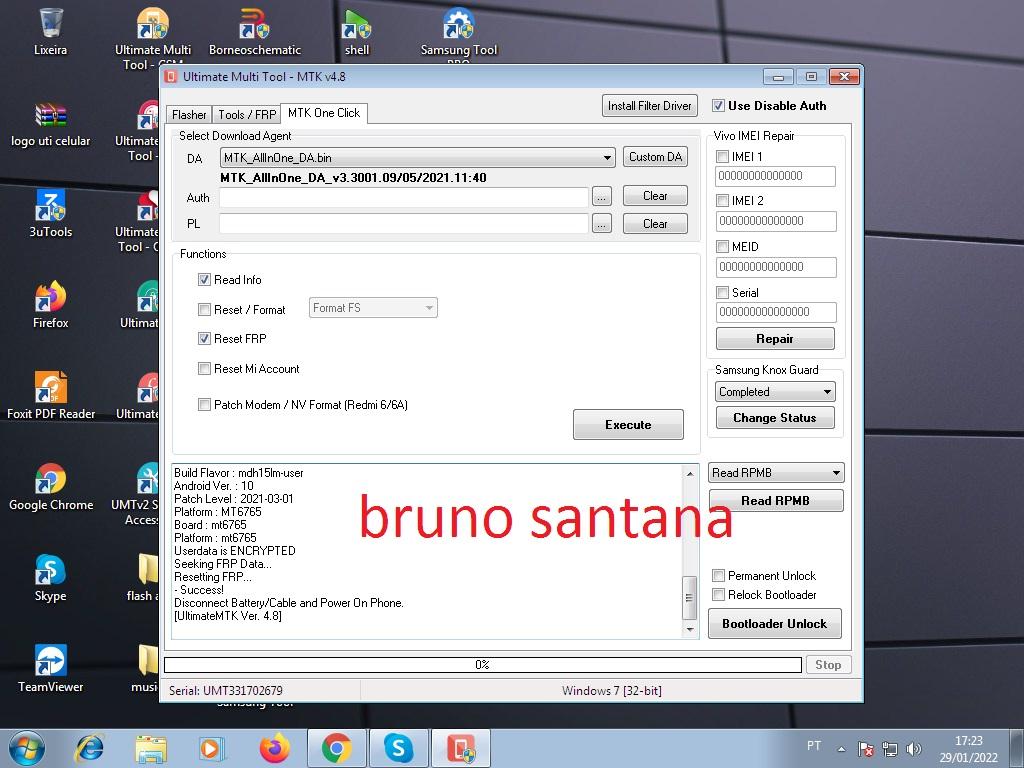Open Skype desktop shortcut
Viewport: 1024px width, 768px height.
(x=50, y=578)
